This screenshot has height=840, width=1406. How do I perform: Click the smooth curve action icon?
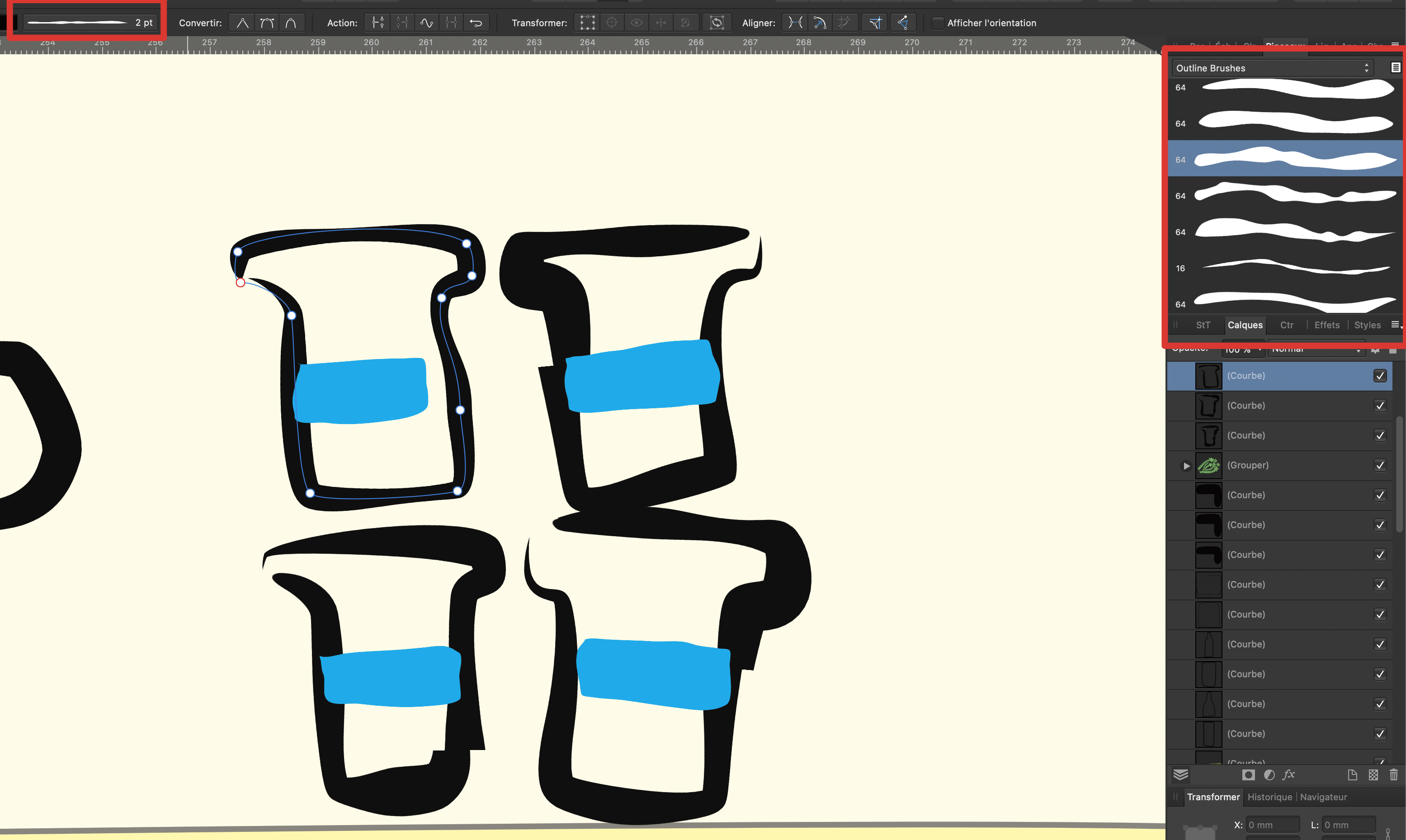(427, 23)
